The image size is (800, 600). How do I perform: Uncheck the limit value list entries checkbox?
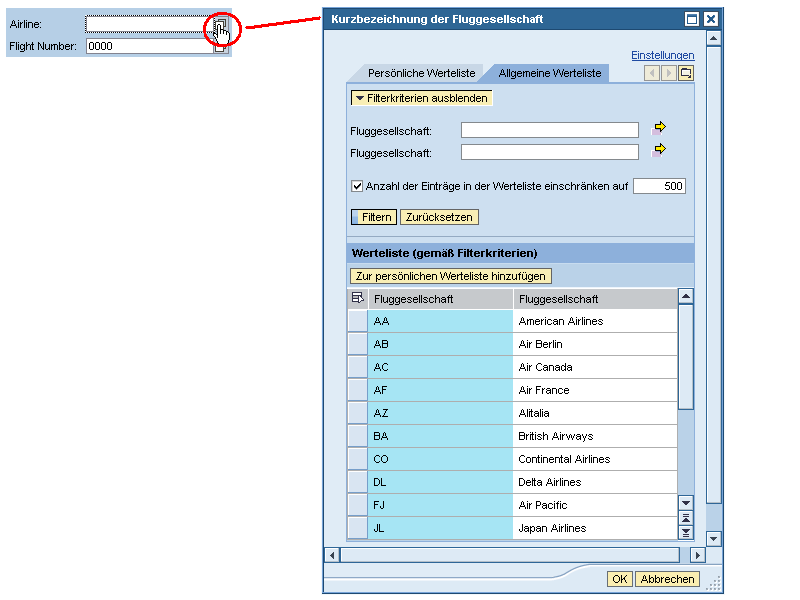click(357, 186)
